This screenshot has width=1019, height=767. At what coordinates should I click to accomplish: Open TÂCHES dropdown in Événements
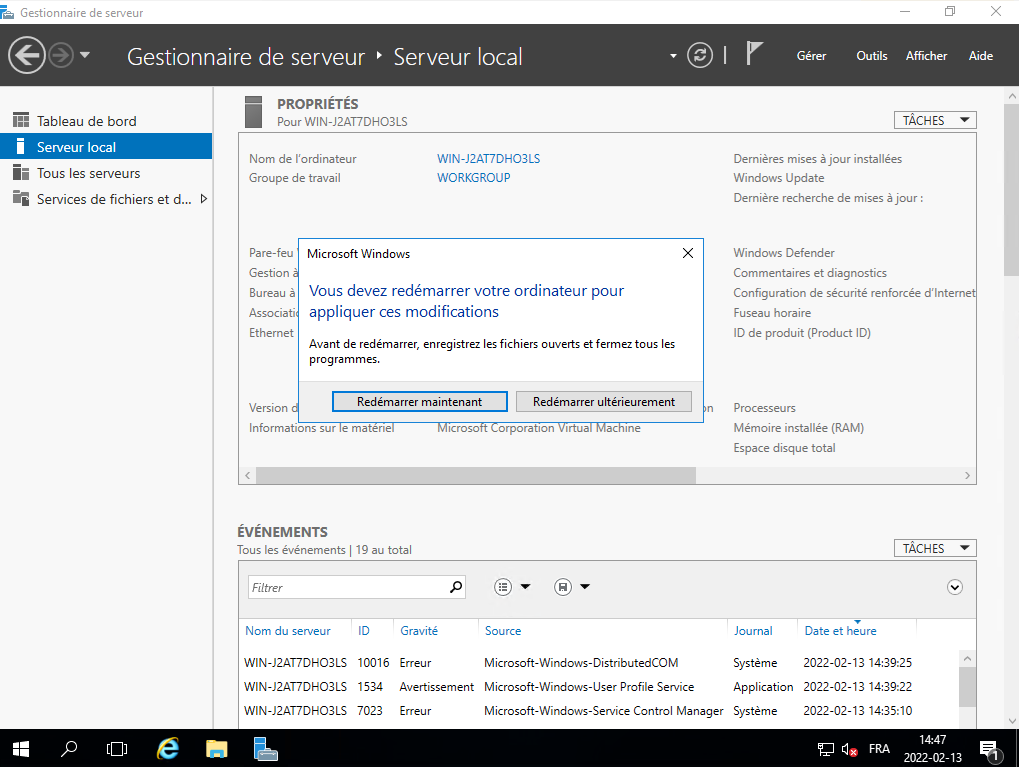[x=935, y=548]
